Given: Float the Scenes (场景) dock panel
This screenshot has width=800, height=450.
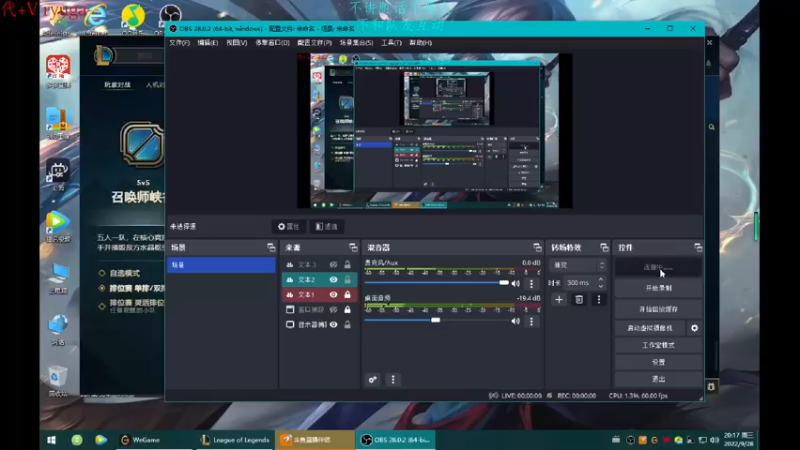Looking at the screenshot, I should [271, 247].
